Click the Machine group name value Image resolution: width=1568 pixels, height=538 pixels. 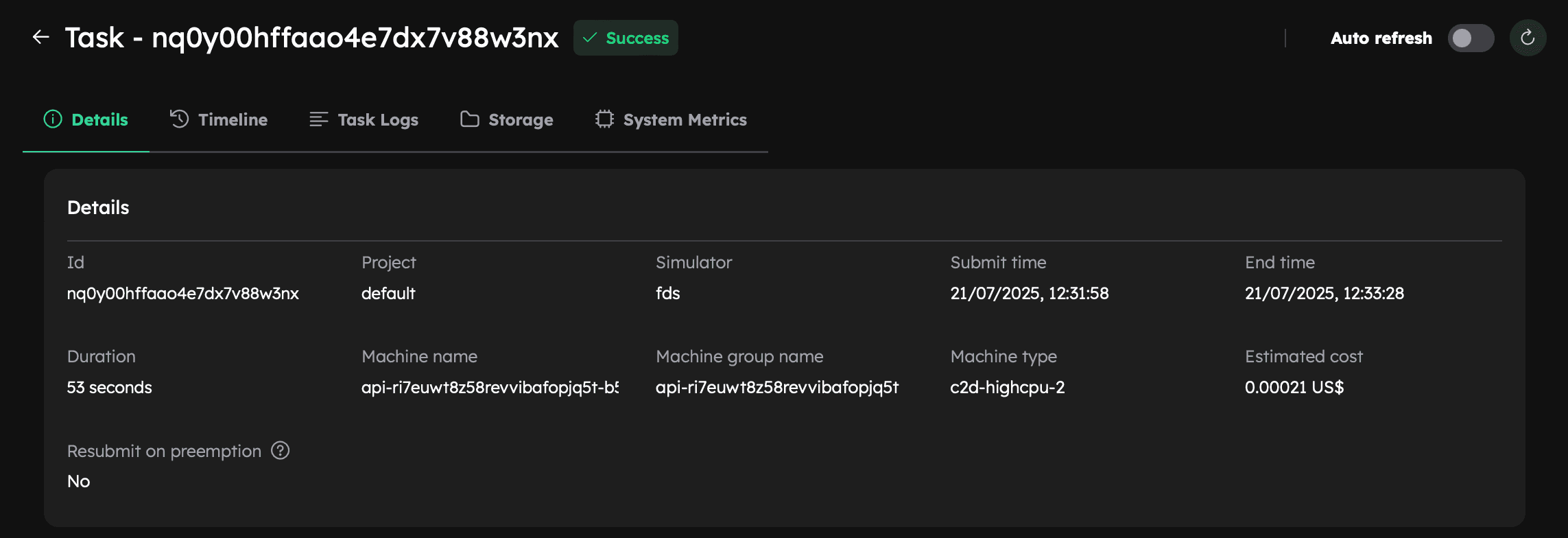click(776, 388)
